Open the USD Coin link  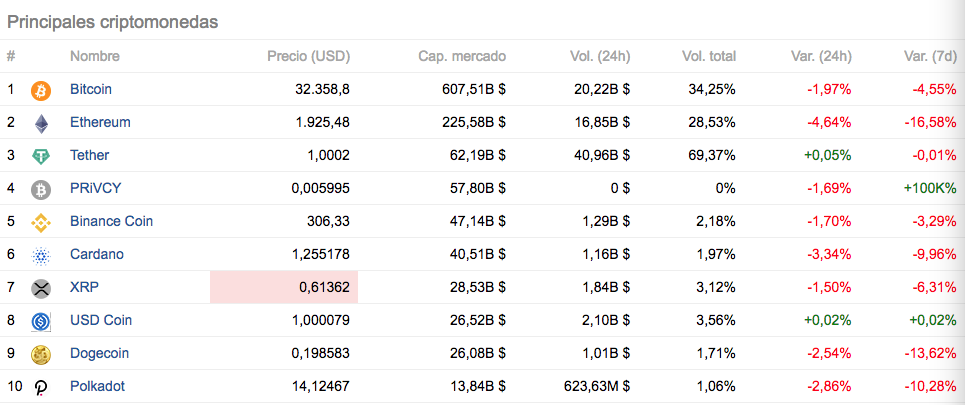[101, 320]
